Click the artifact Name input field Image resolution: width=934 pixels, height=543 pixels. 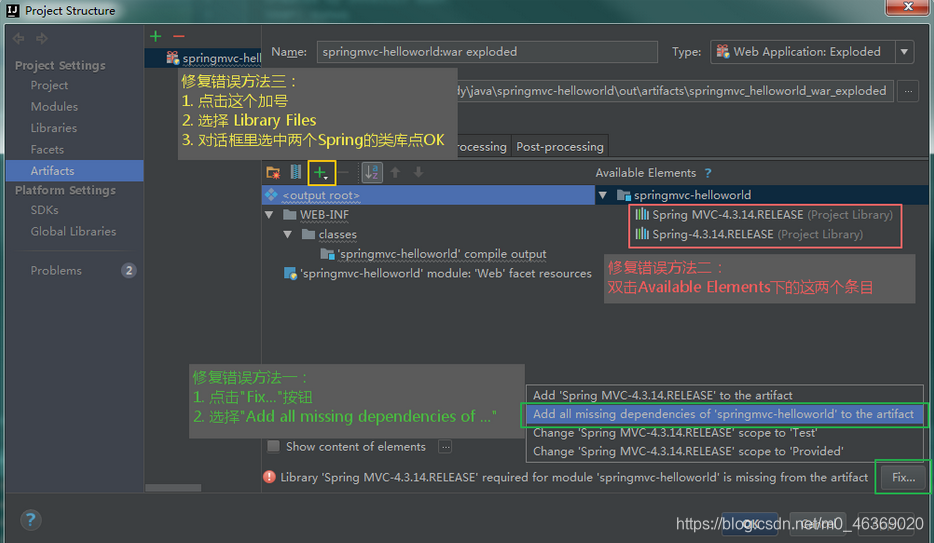pyautogui.click(x=487, y=52)
